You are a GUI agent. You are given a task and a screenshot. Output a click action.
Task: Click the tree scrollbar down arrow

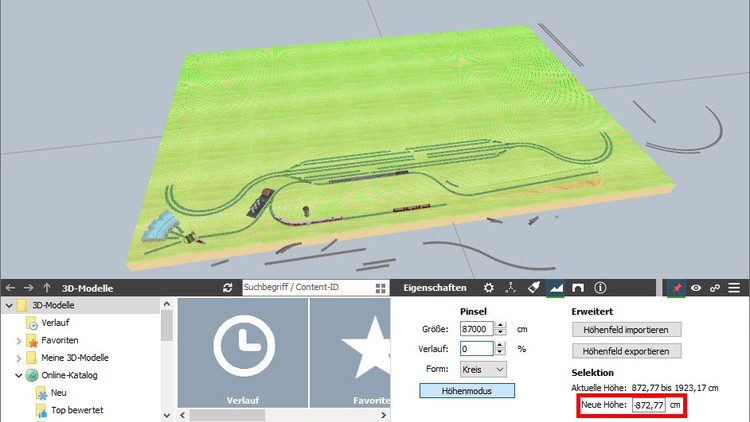tap(166, 415)
